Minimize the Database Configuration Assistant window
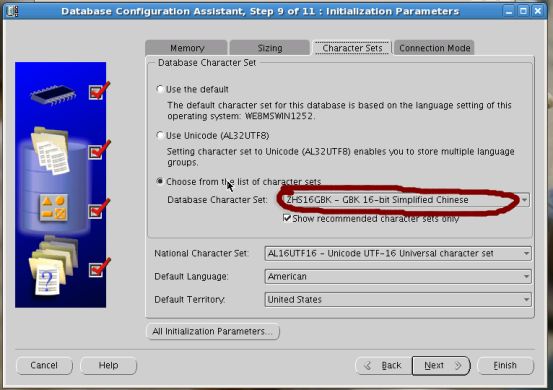 pyautogui.click(x=509, y=11)
